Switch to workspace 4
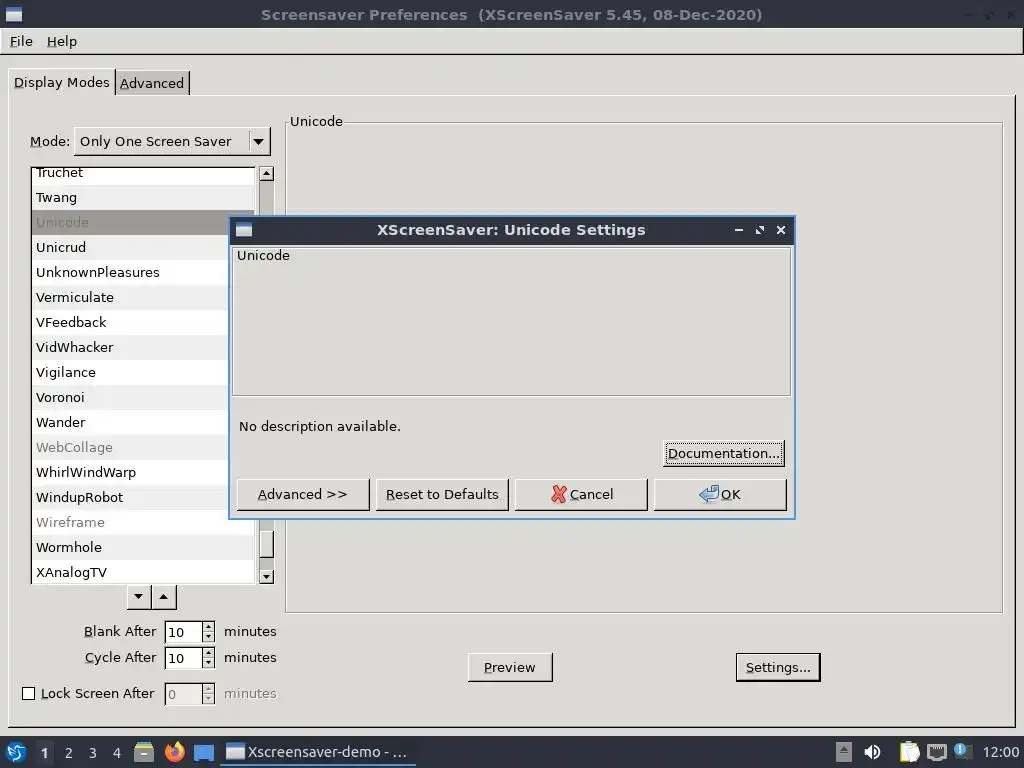This screenshot has width=1024, height=768. click(x=117, y=753)
